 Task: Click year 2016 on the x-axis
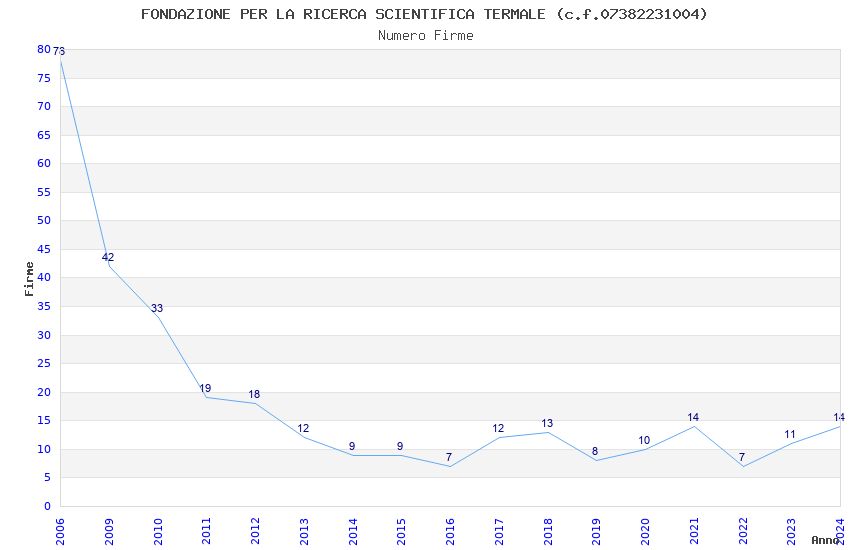[x=450, y=531]
